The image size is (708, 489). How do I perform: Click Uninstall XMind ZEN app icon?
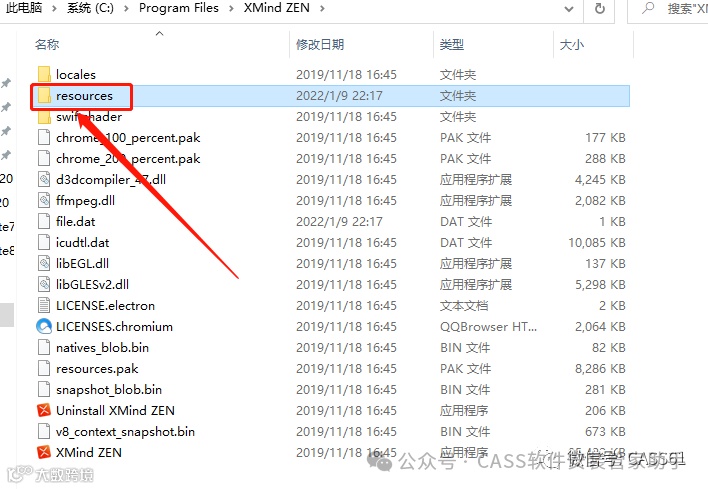coord(44,410)
